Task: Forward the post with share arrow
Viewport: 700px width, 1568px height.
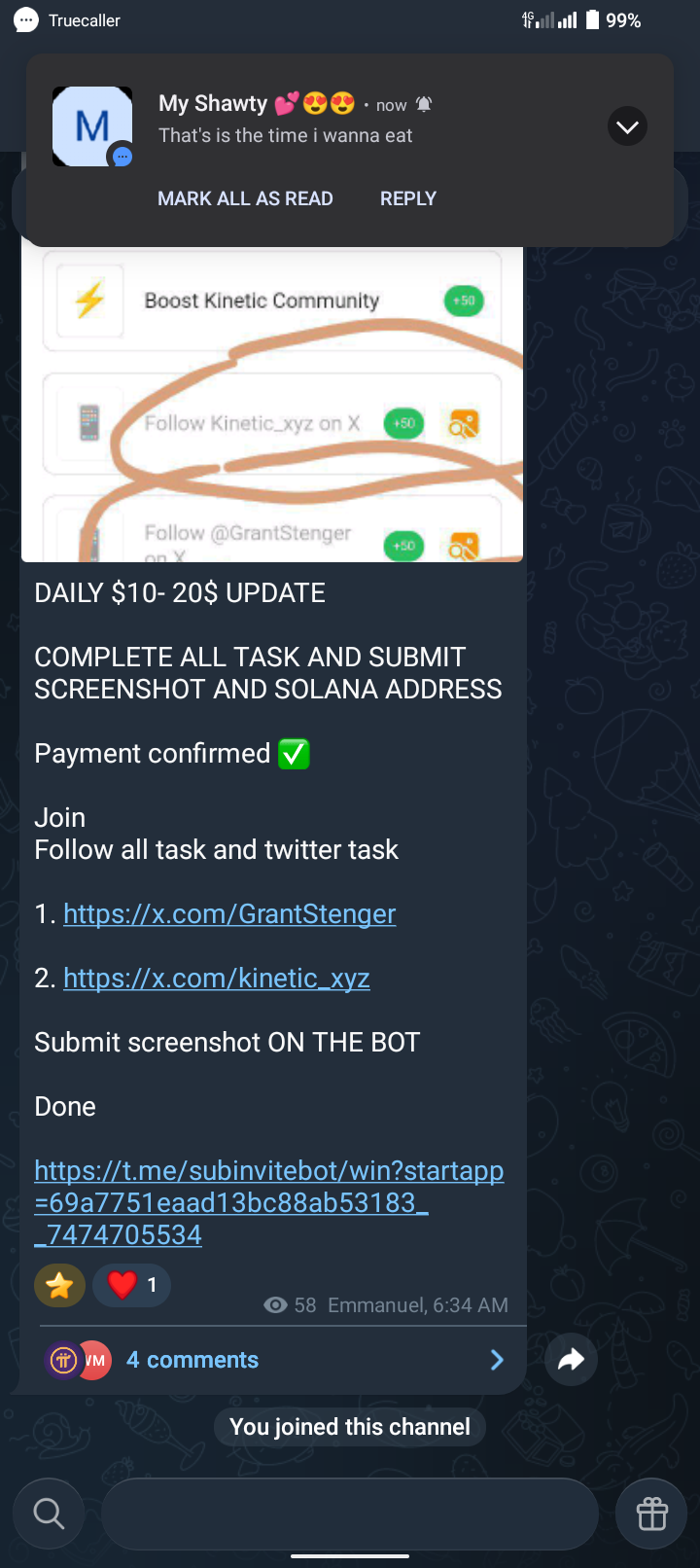Action: pyautogui.click(x=571, y=1359)
